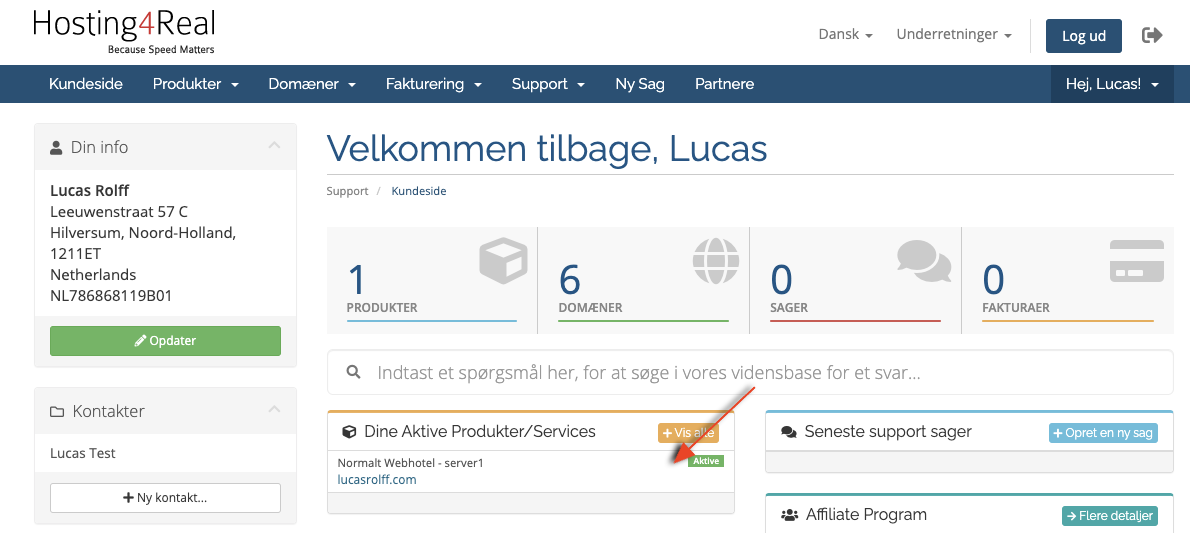Image resolution: width=1190 pixels, height=533 pixels.
Task: Open the 1 Produkter stat tile
Action: click(x=432, y=280)
